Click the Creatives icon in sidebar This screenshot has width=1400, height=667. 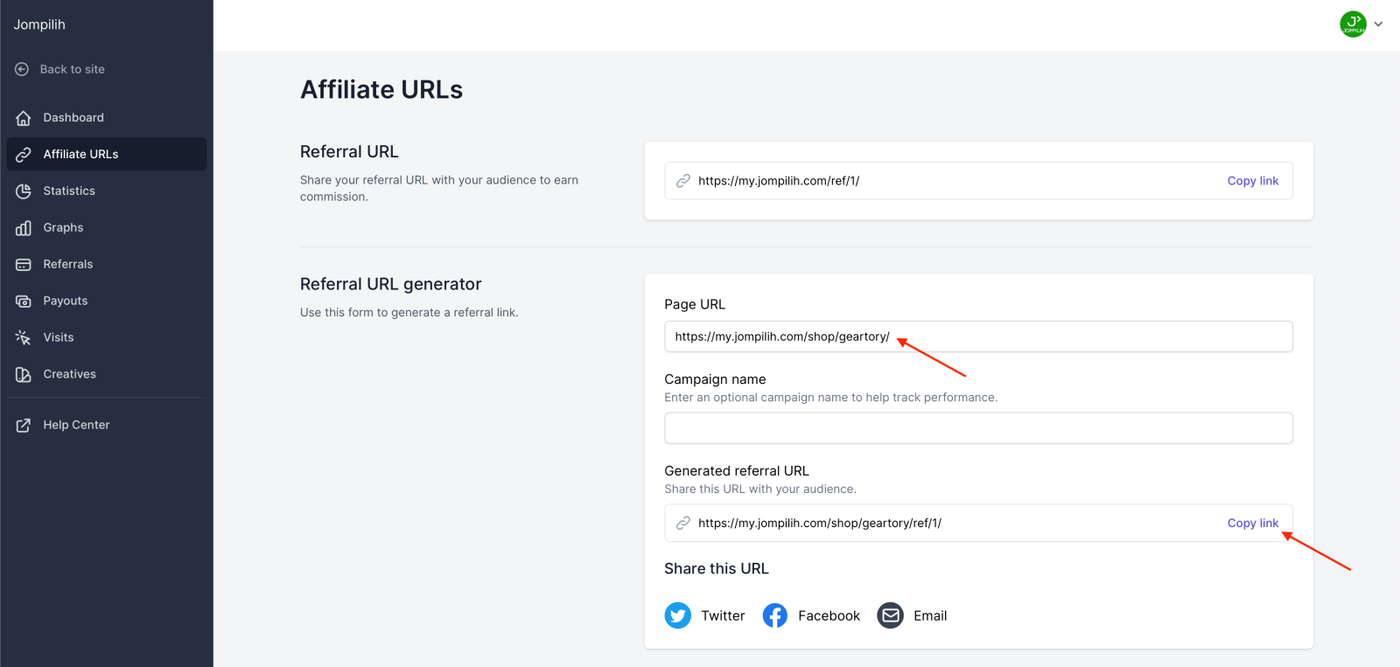pyautogui.click(x=23, y=375)
